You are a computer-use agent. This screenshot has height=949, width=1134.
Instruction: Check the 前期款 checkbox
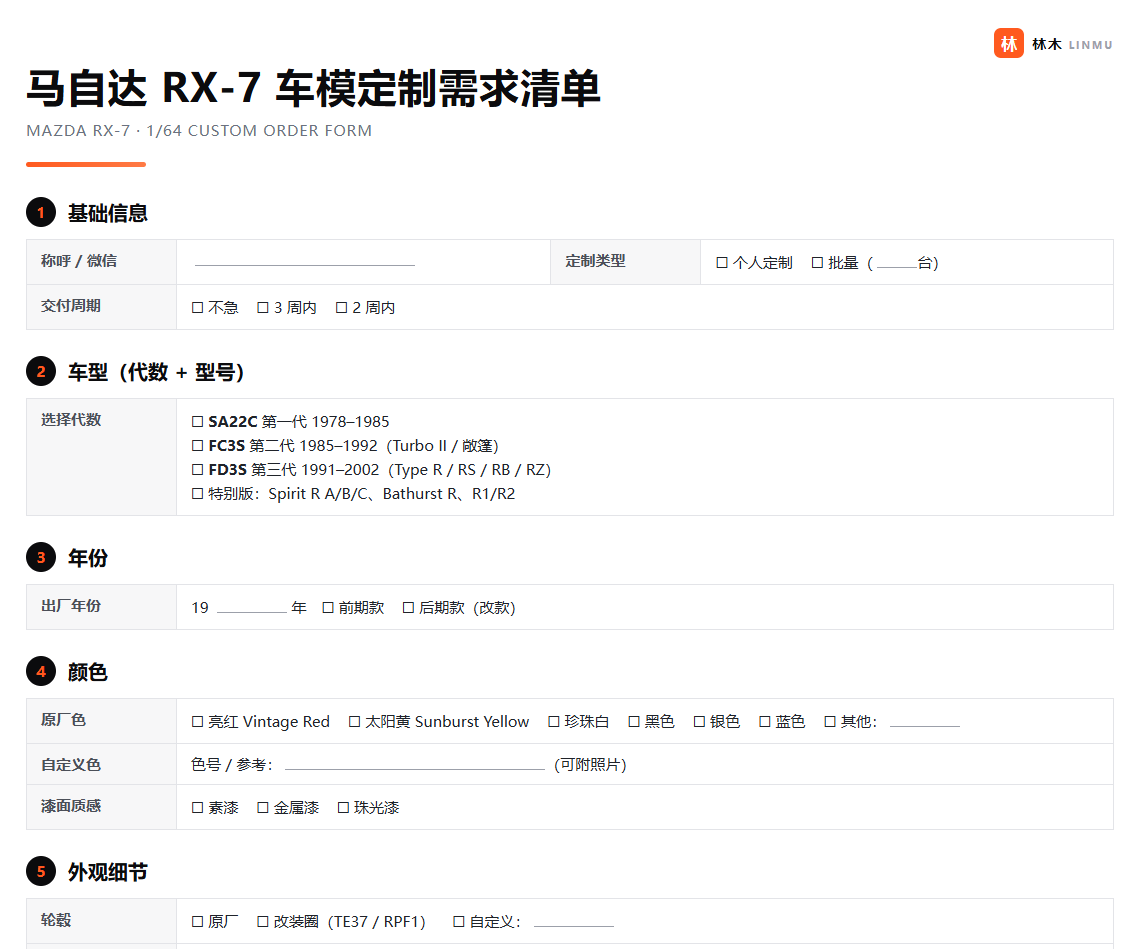[x=328, y=608]
